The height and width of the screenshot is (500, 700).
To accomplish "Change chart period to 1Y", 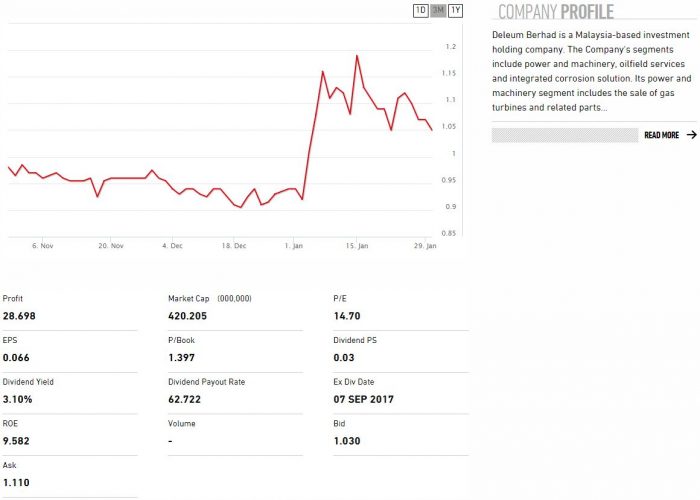I will pos(456,11).
